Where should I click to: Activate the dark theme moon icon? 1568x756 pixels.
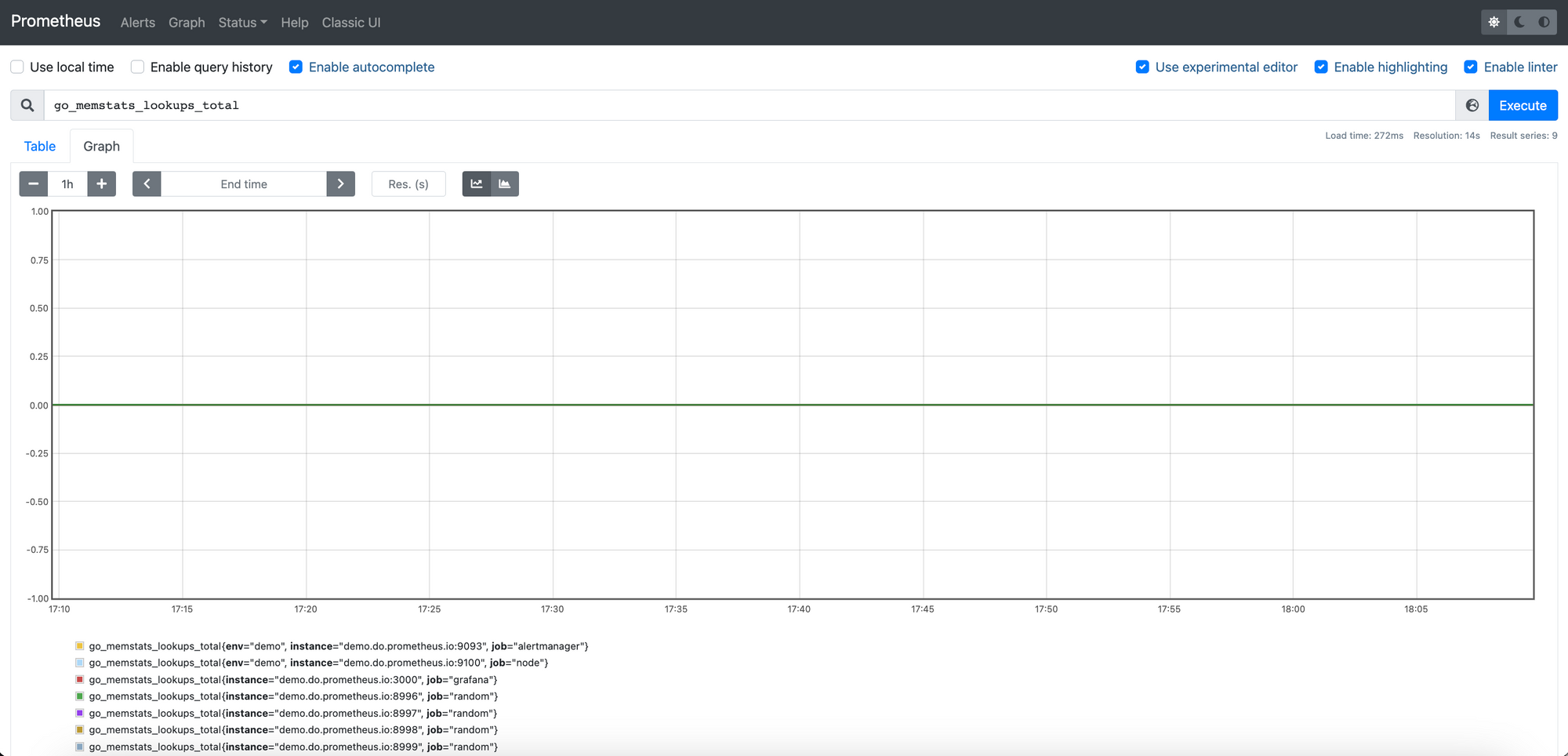(x=1518, y=22)
